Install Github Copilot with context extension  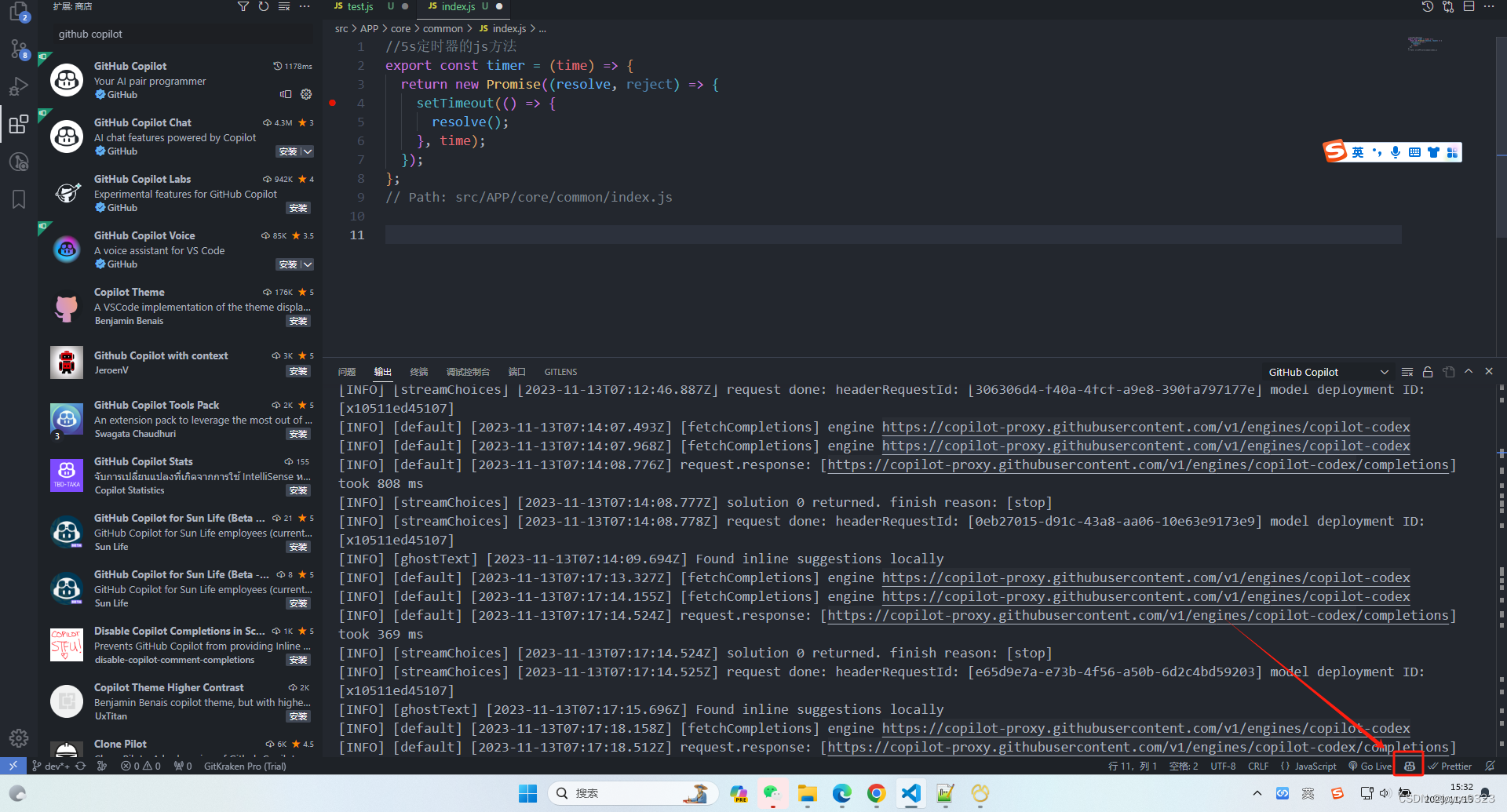pyautogui.click(x=298, y=371)
